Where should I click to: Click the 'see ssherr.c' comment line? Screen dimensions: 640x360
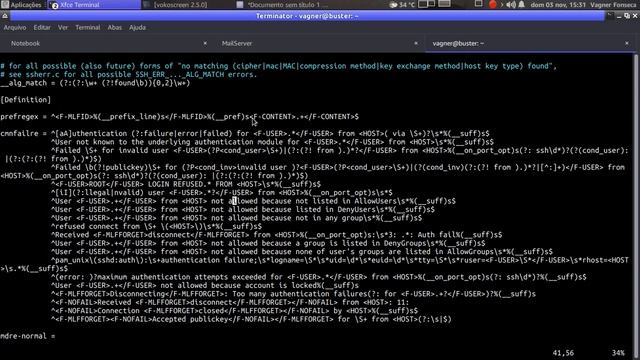(129, 74)
